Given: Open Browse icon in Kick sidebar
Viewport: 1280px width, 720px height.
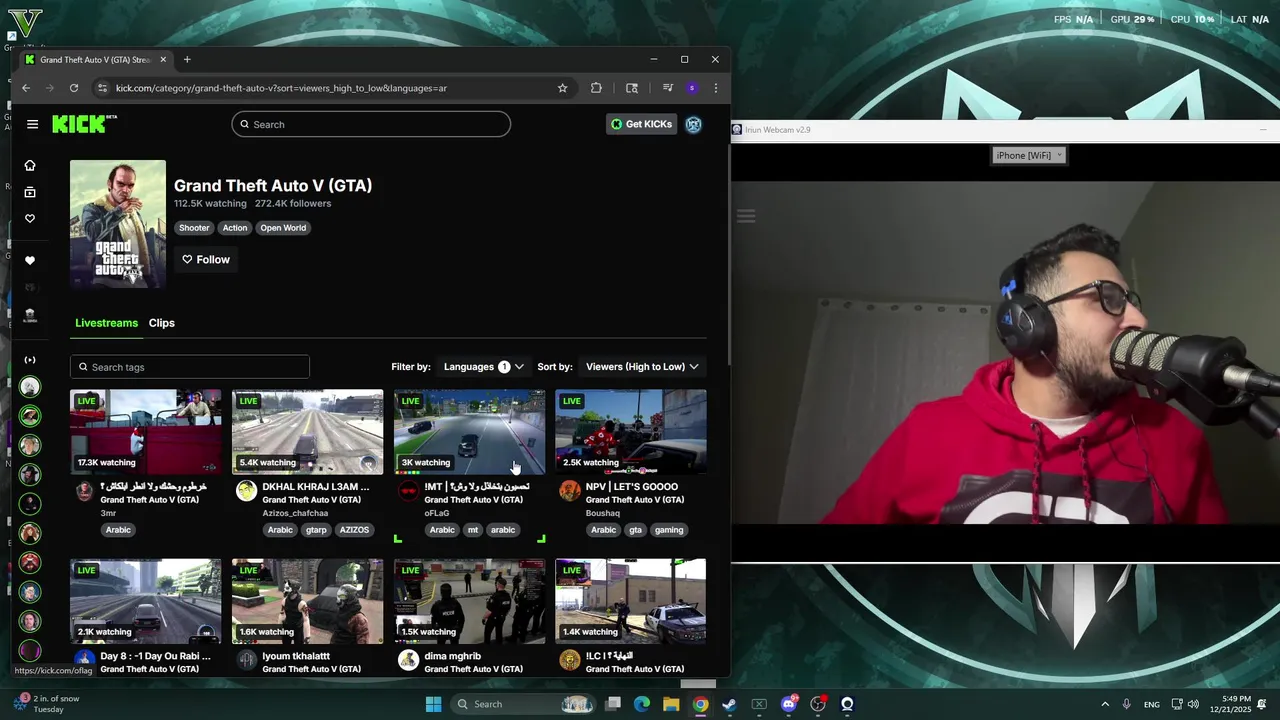Looking at the screenshot, I should pyautogui.click(x=30, y=192).
